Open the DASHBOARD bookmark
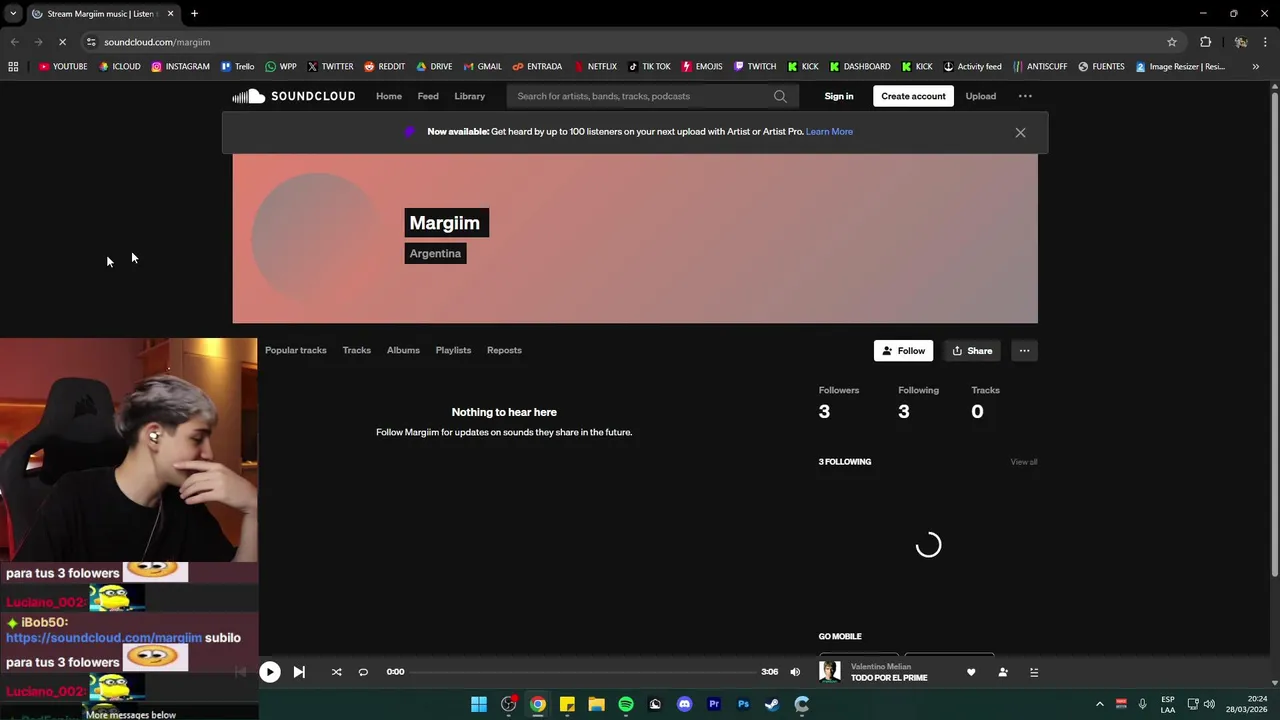Screen dimensions: 1280x720 (860, 67)
